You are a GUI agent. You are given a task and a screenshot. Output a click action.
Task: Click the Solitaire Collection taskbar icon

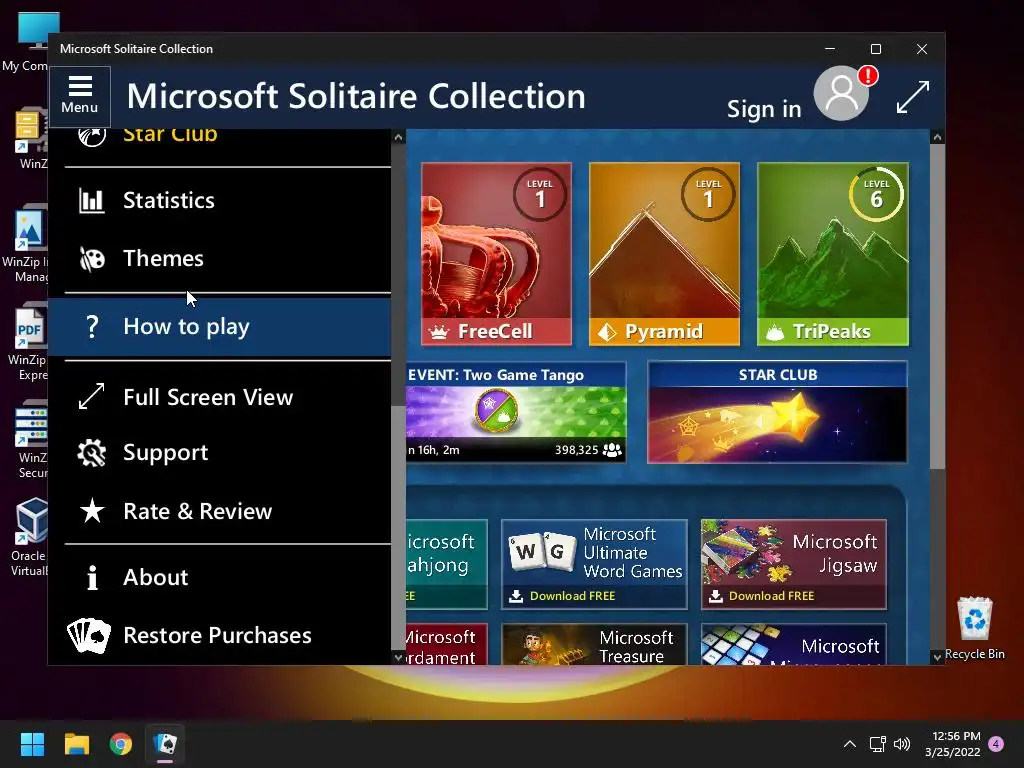[165, 744]
